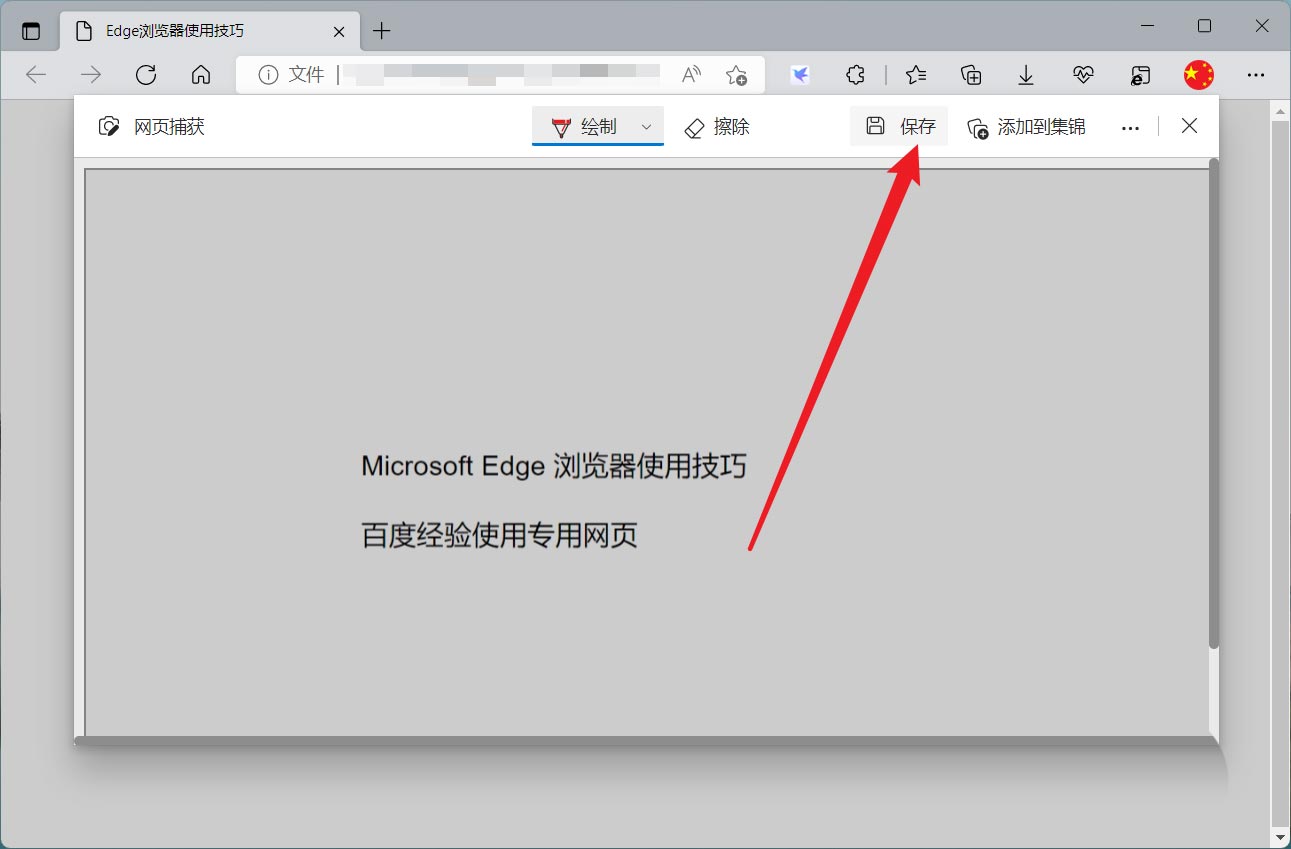1291x849 pixels.
Task: Click the page reload icon
Action: [x=146, y=74]
